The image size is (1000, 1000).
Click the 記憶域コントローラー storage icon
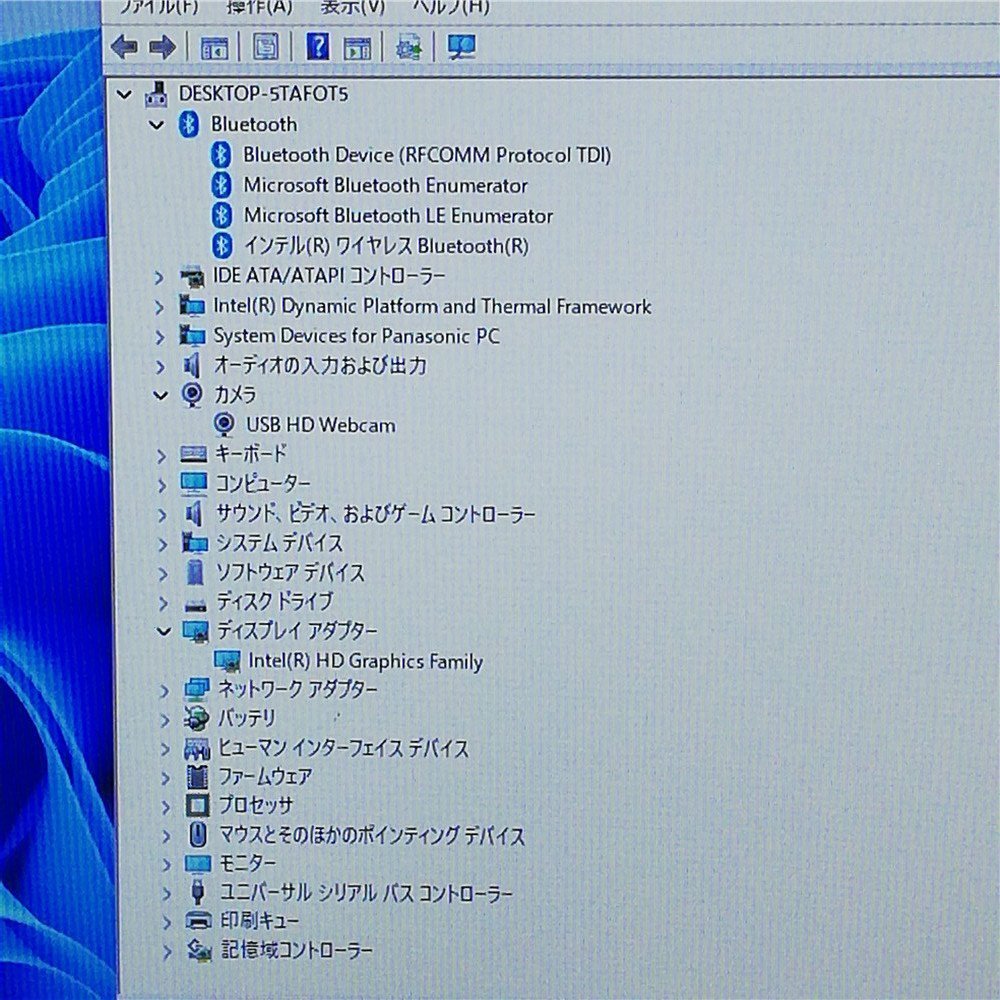pyautogui.click(x=199, y=952)
